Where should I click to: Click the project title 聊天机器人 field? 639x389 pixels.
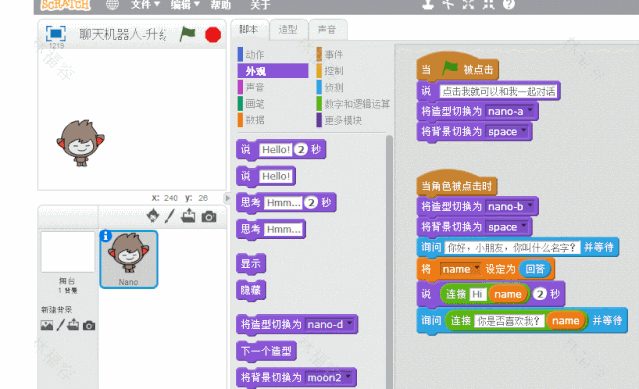point(123,34)
